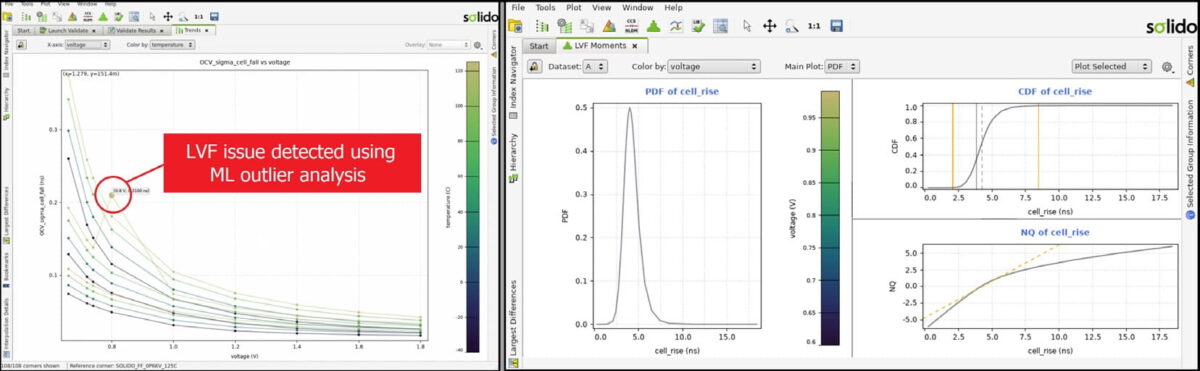Toggle the lock icon beside Dataset in the right window
The width and height of the screenshot is (1200, 371).
pyautogui.click(x=534, y=66)
